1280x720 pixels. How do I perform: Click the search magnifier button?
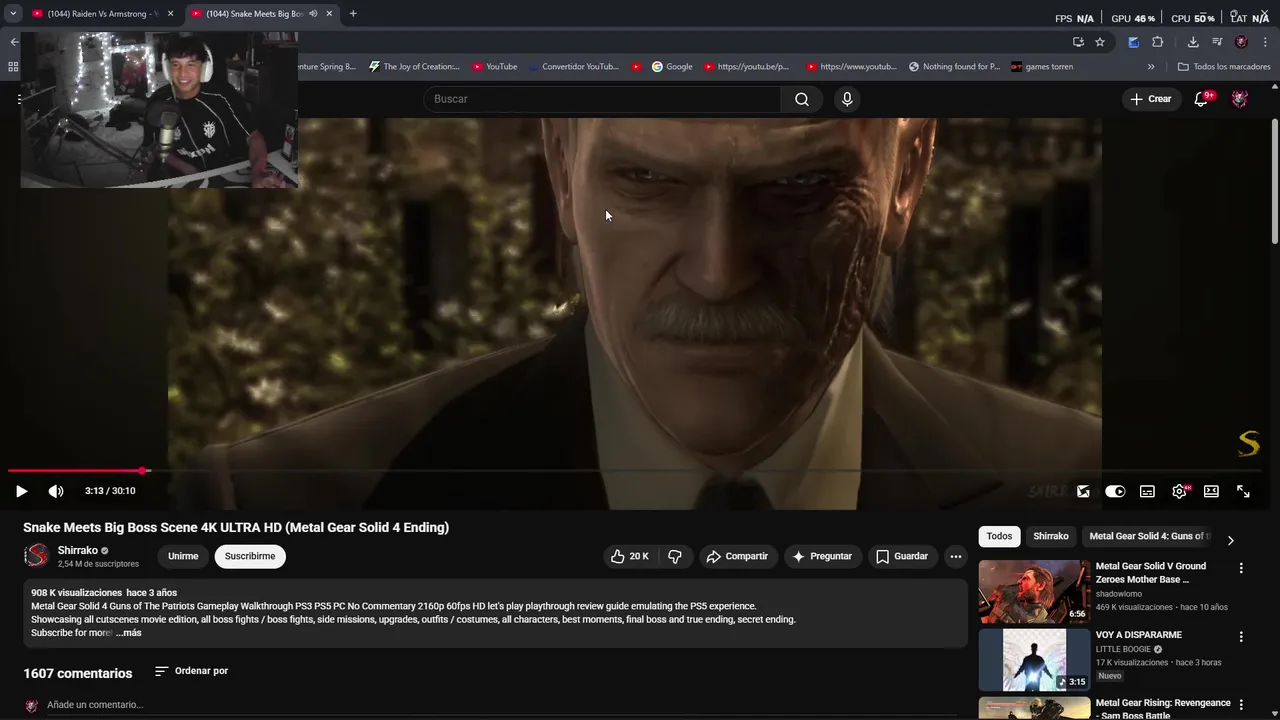click(x=802, y=99)
